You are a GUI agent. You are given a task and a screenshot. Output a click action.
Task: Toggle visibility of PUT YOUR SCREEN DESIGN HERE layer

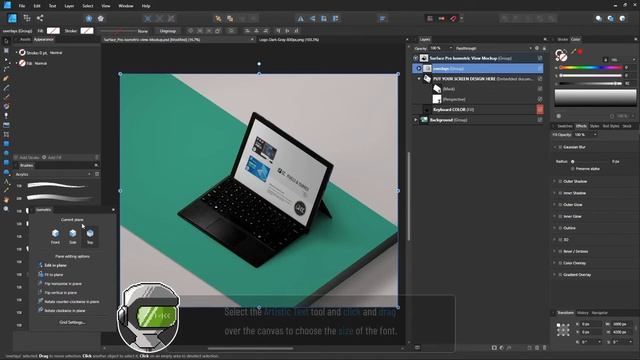tap(540, 79)
